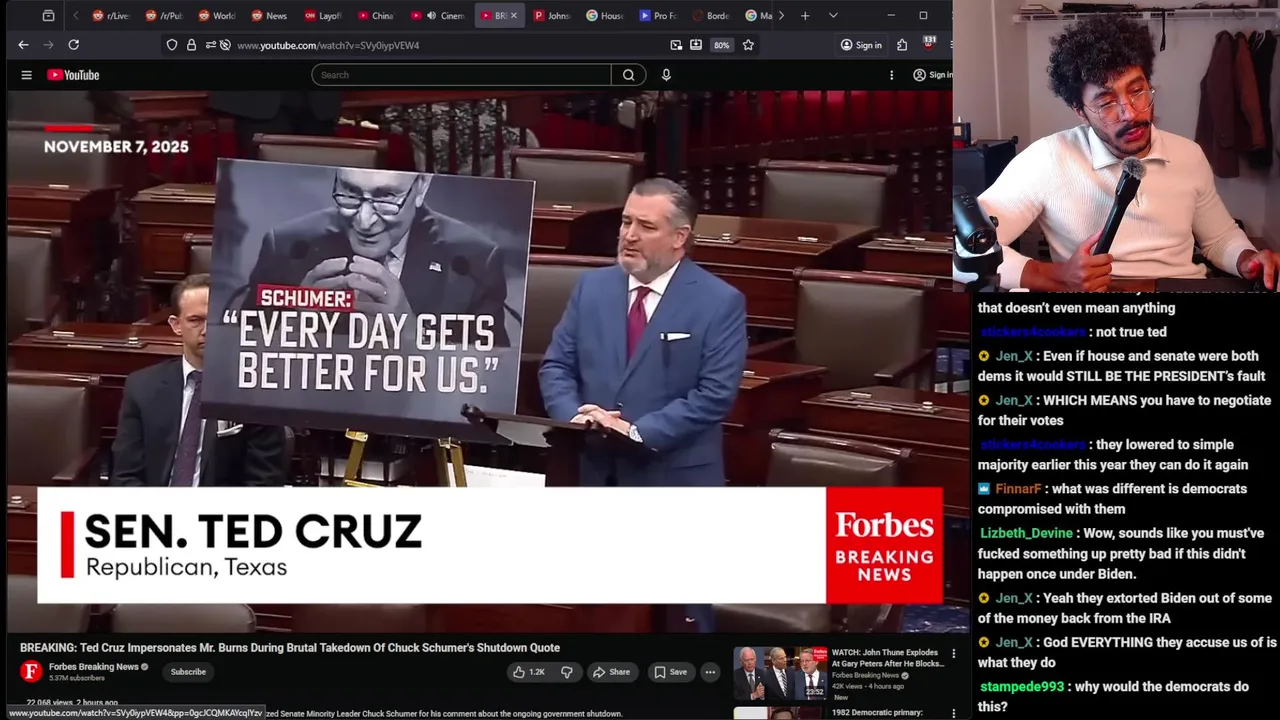Close the active BREAKING YouTube tab
Screen dimensions: 1280x720
click(515, 16)
